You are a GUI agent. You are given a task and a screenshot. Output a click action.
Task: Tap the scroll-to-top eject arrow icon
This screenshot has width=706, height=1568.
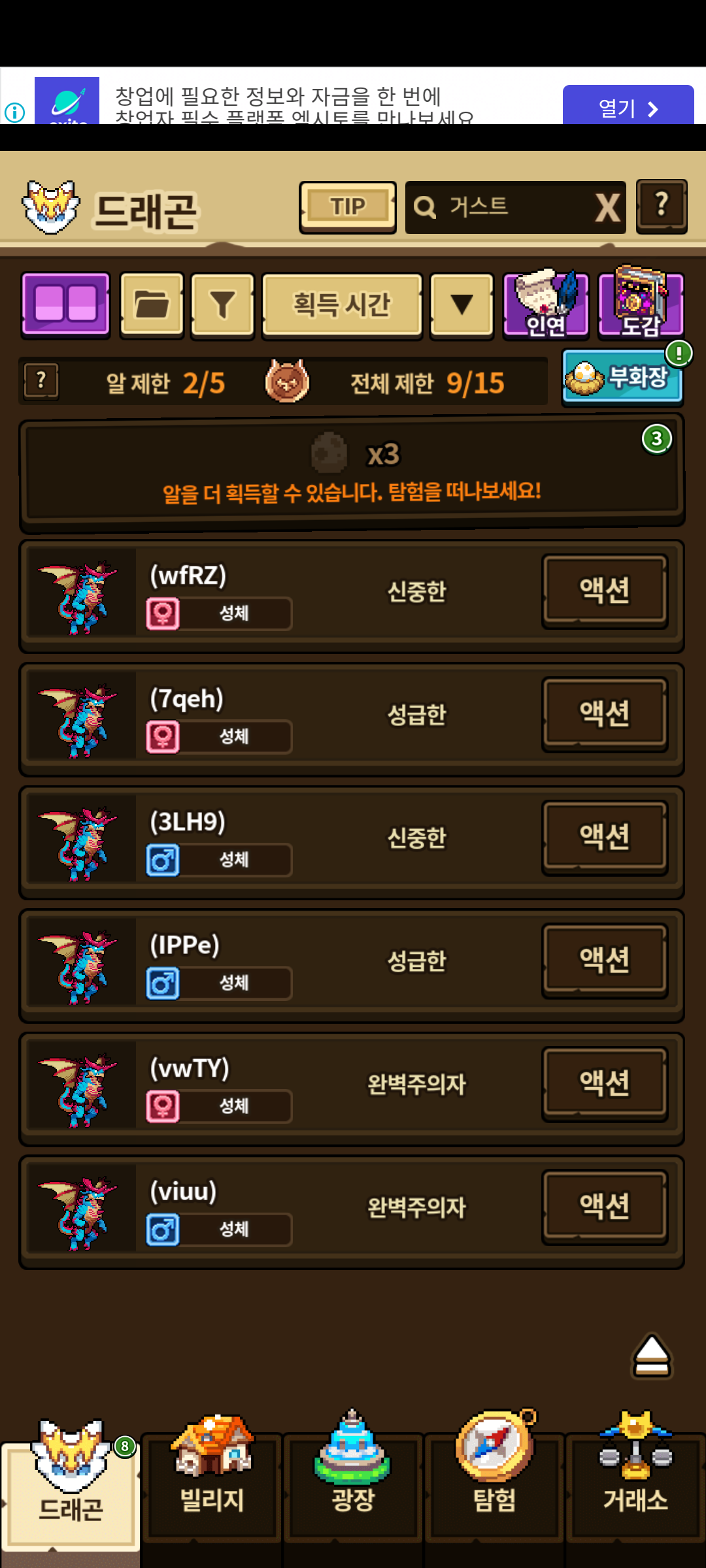coord(652,1356)
